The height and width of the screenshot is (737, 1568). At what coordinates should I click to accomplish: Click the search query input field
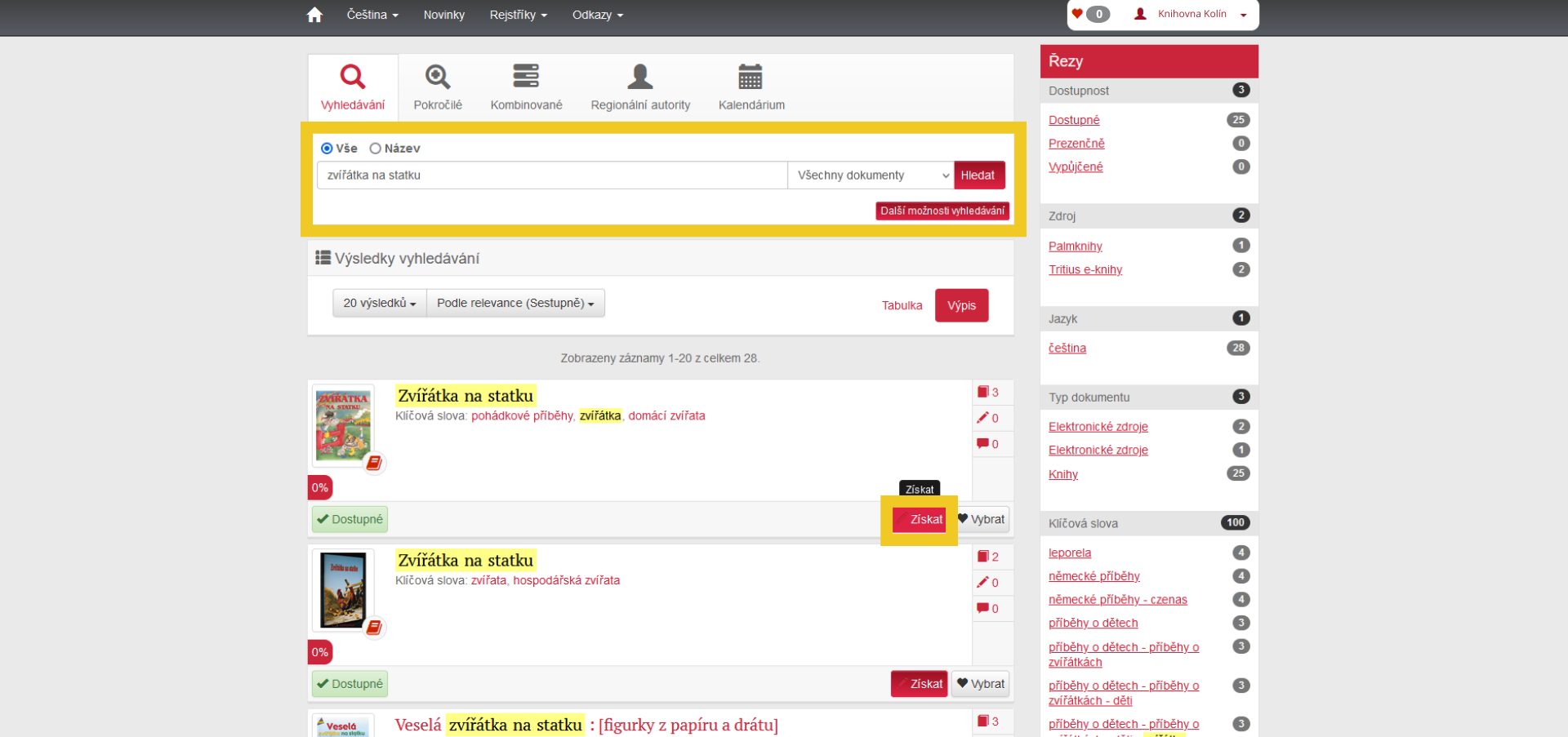tap(552, 175)
